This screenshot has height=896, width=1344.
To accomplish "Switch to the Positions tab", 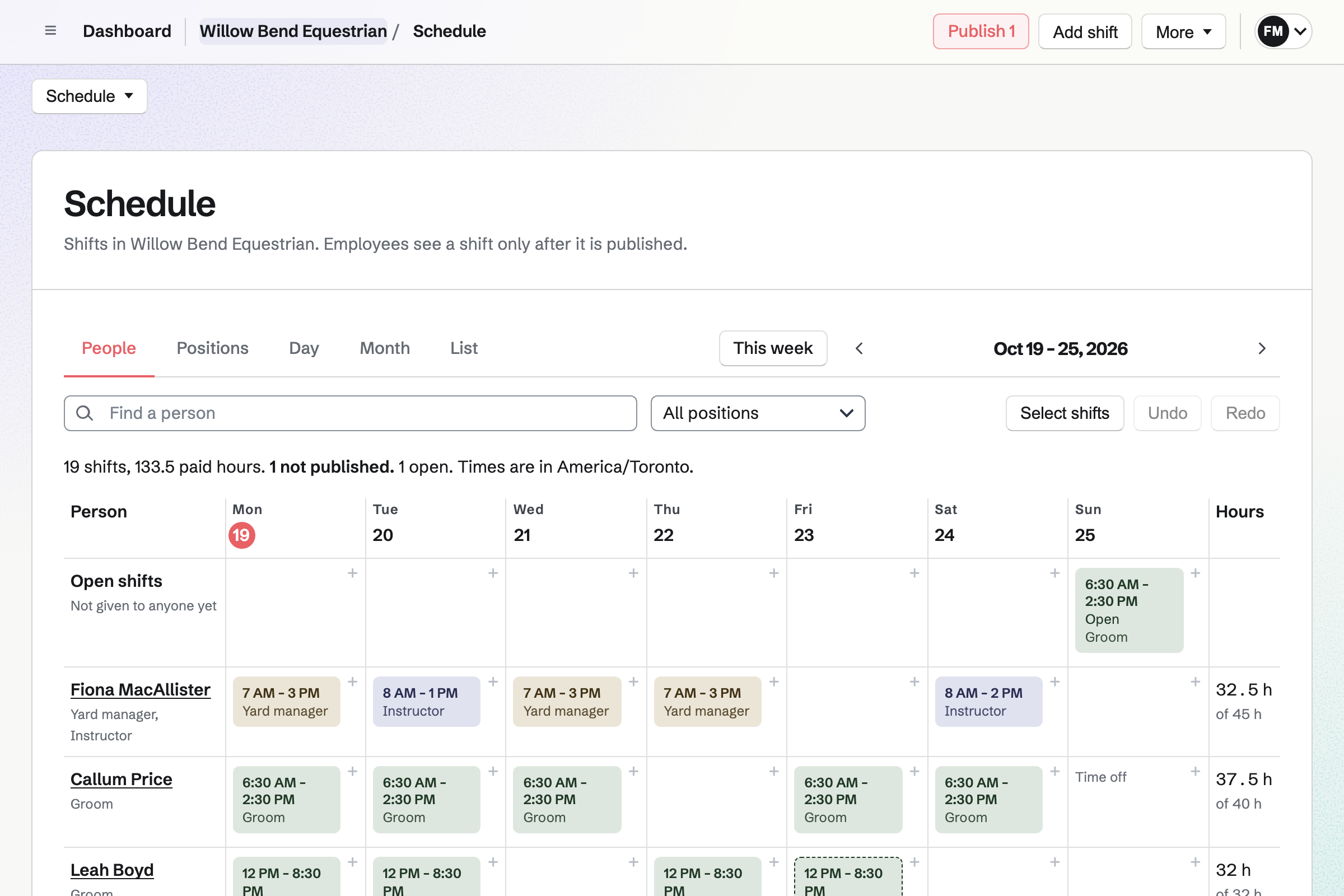I will click(213, 348).
